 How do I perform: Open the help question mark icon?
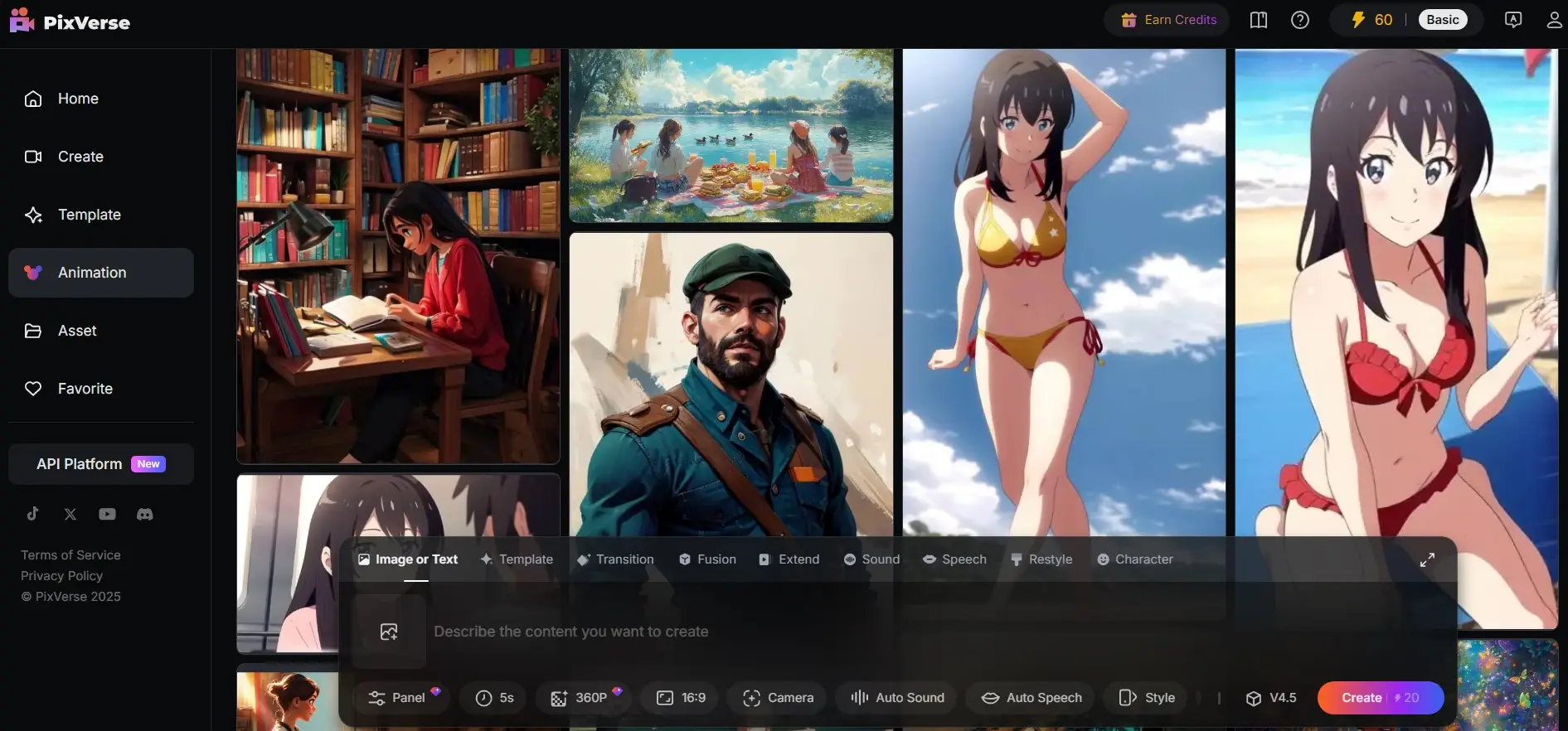[1300, 20]
